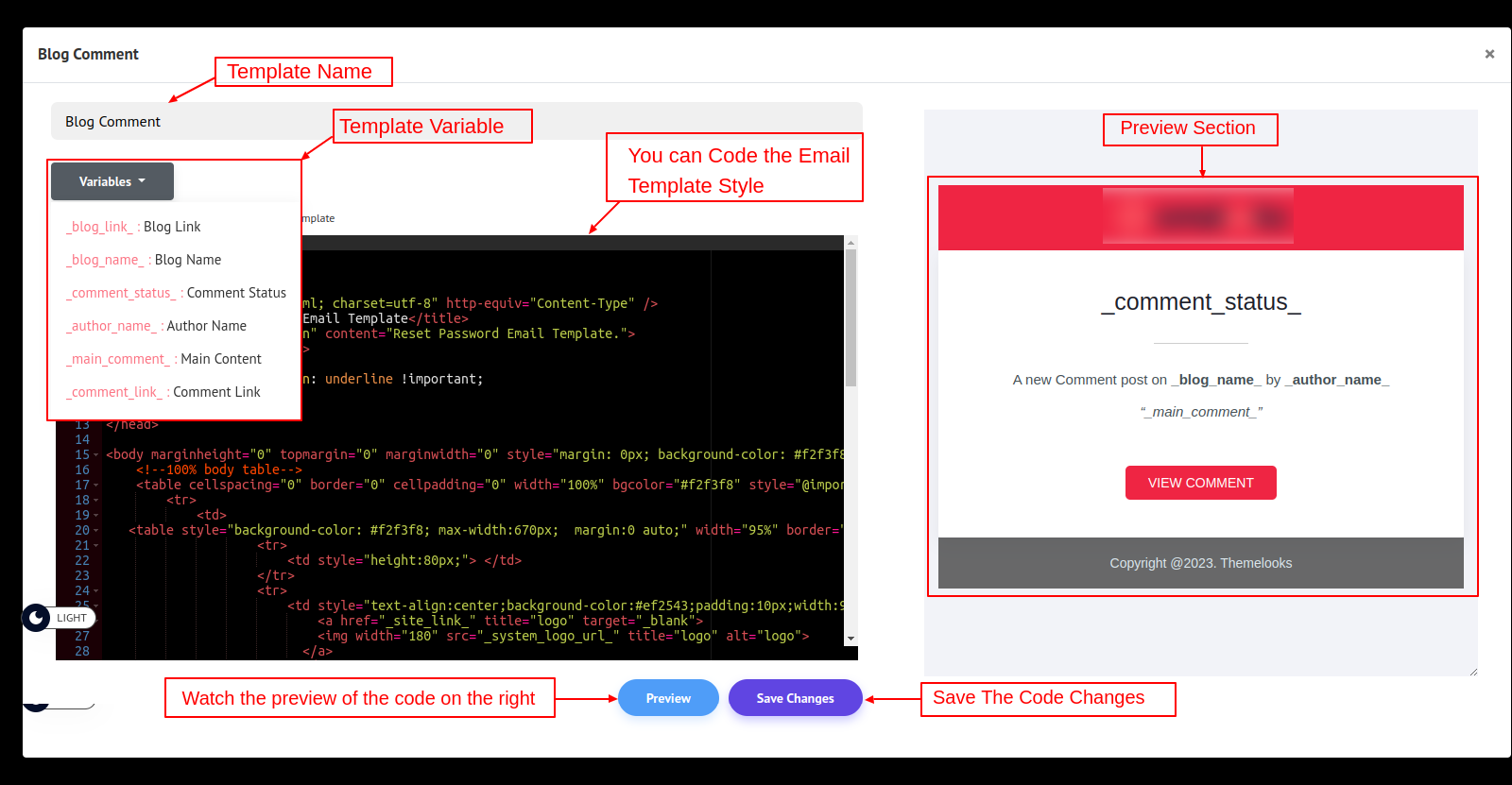Fold the table block at line 20
The image size is (1512, 785).
(96, 531)
